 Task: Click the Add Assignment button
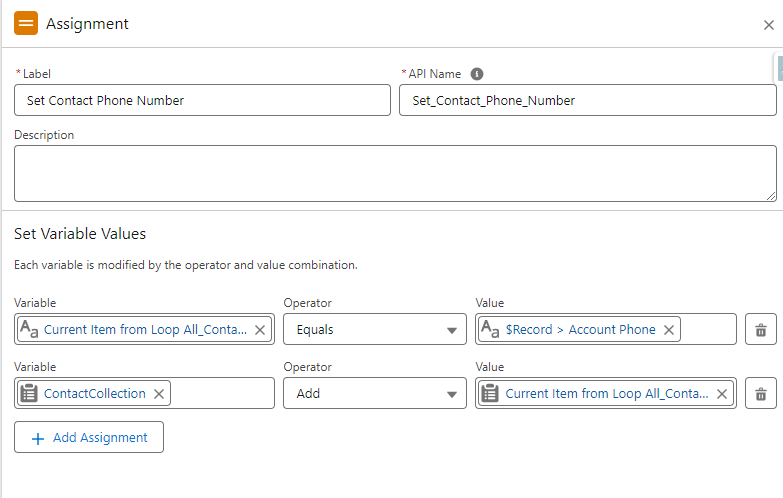(x=89, y=437)
